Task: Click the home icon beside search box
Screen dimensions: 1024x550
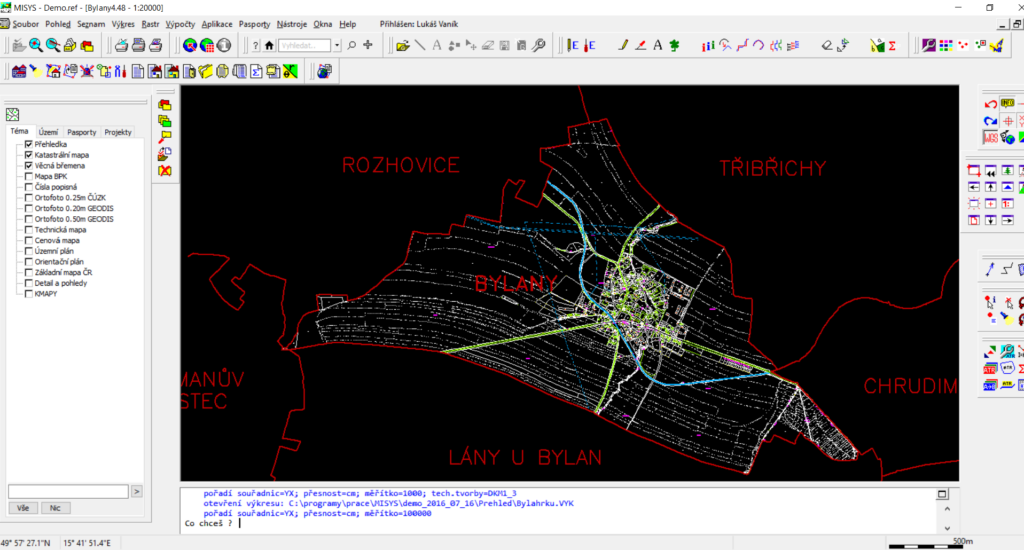Action: click(x=270, y=45)
